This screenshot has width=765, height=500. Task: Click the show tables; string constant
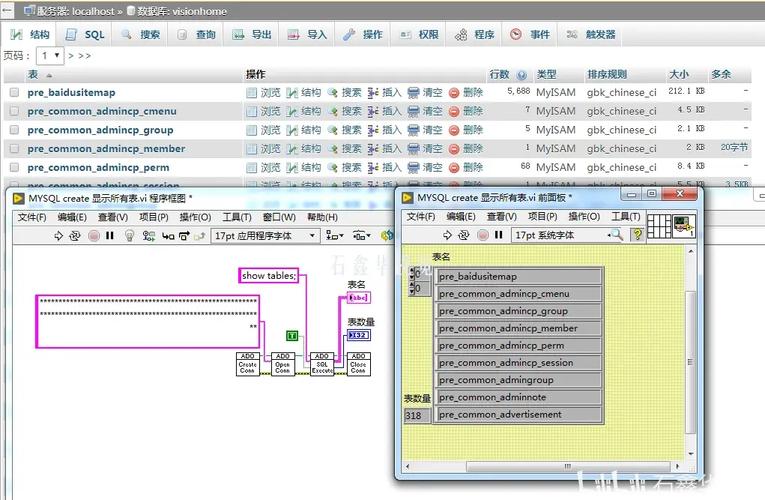coord(268,276)
